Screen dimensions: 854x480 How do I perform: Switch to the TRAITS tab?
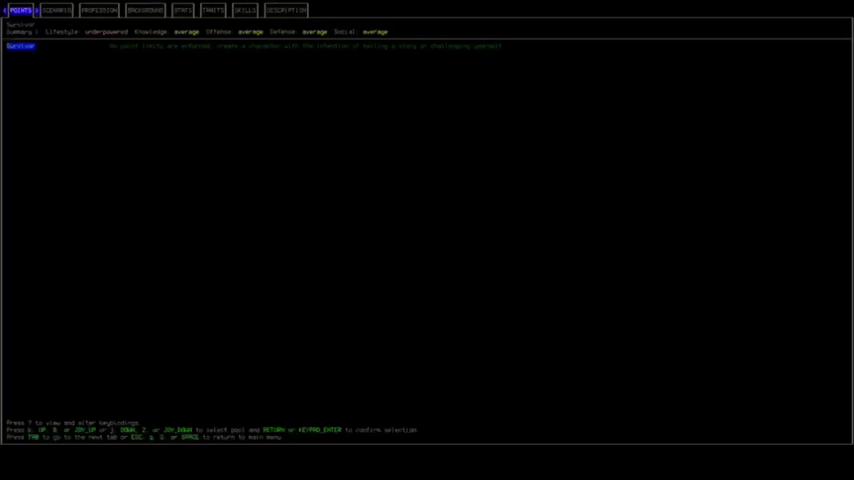pos(213,10)
